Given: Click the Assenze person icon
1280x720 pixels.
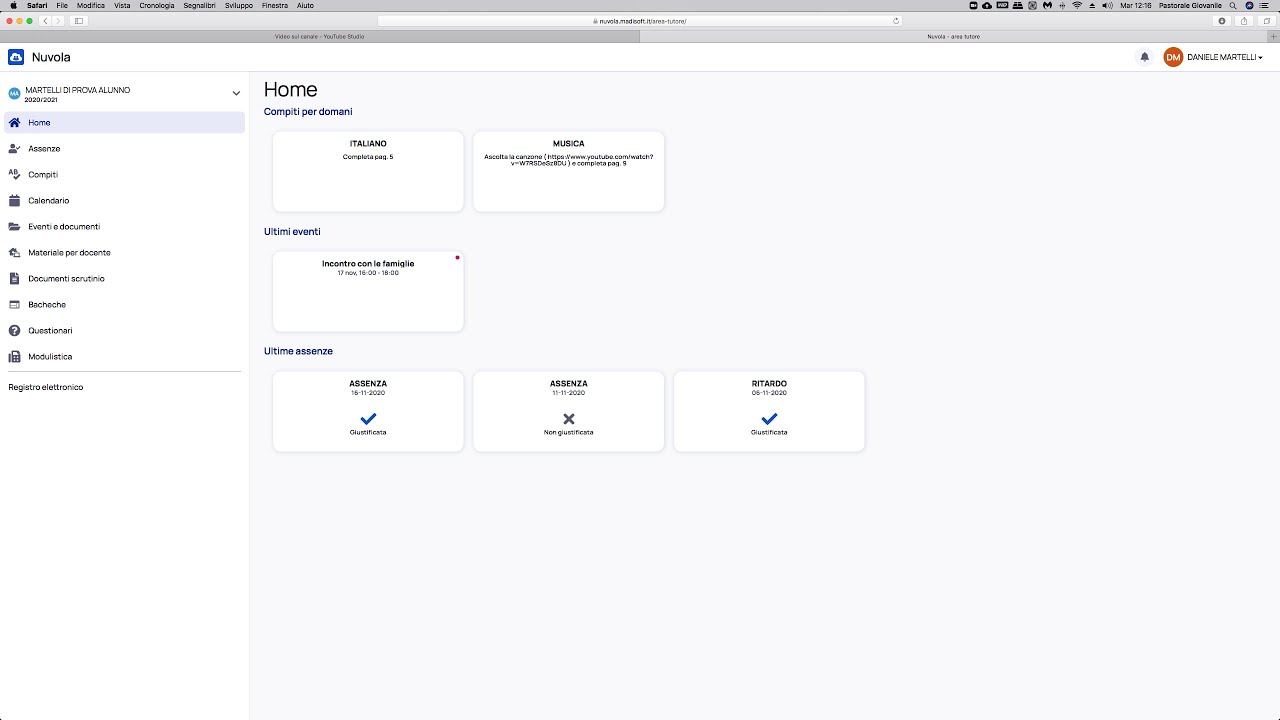Looking at the screenshot, I should point(14,148).
